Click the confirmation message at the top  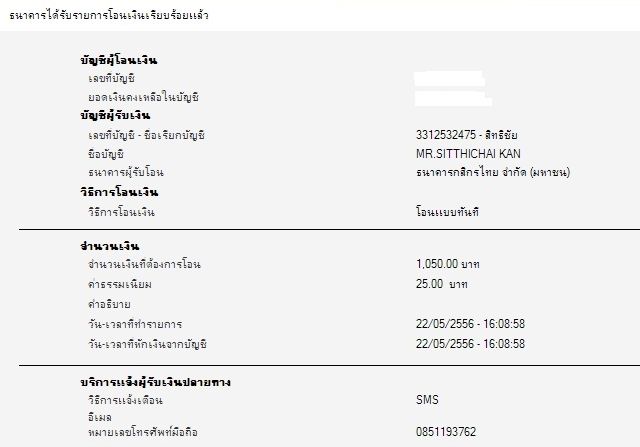pos(109,16)
